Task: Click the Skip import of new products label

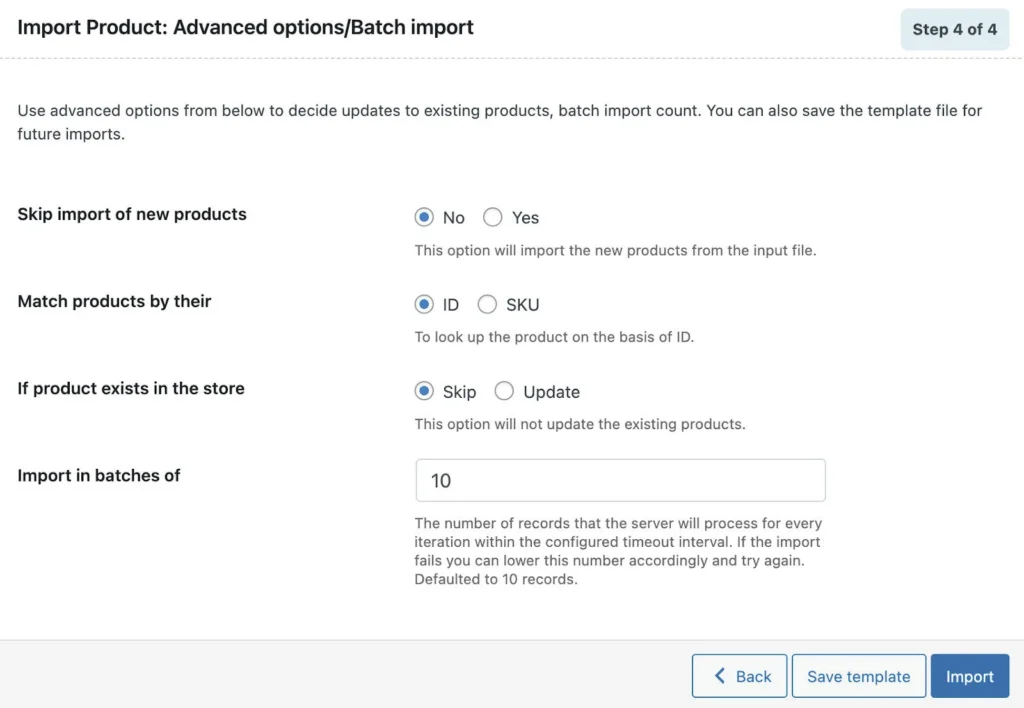Action: [131, 214]
